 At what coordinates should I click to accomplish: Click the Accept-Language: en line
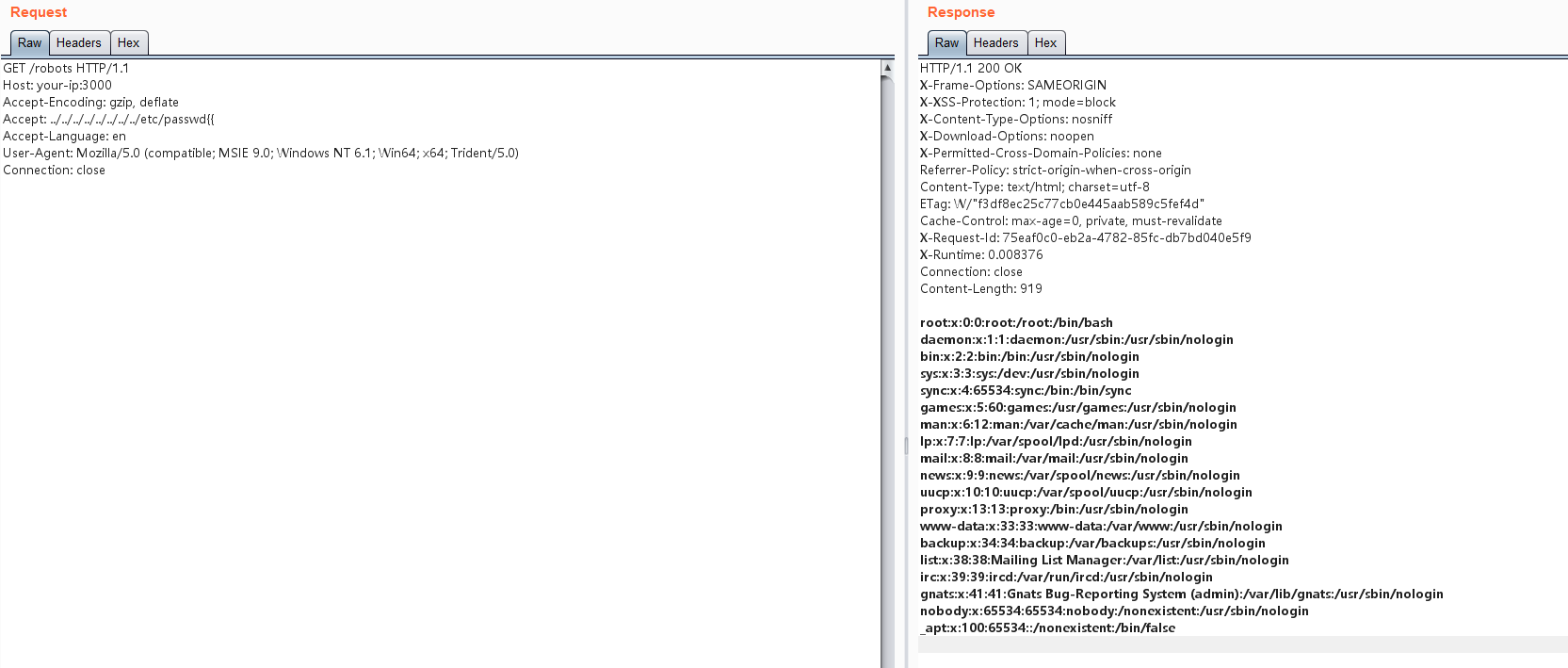64,137
